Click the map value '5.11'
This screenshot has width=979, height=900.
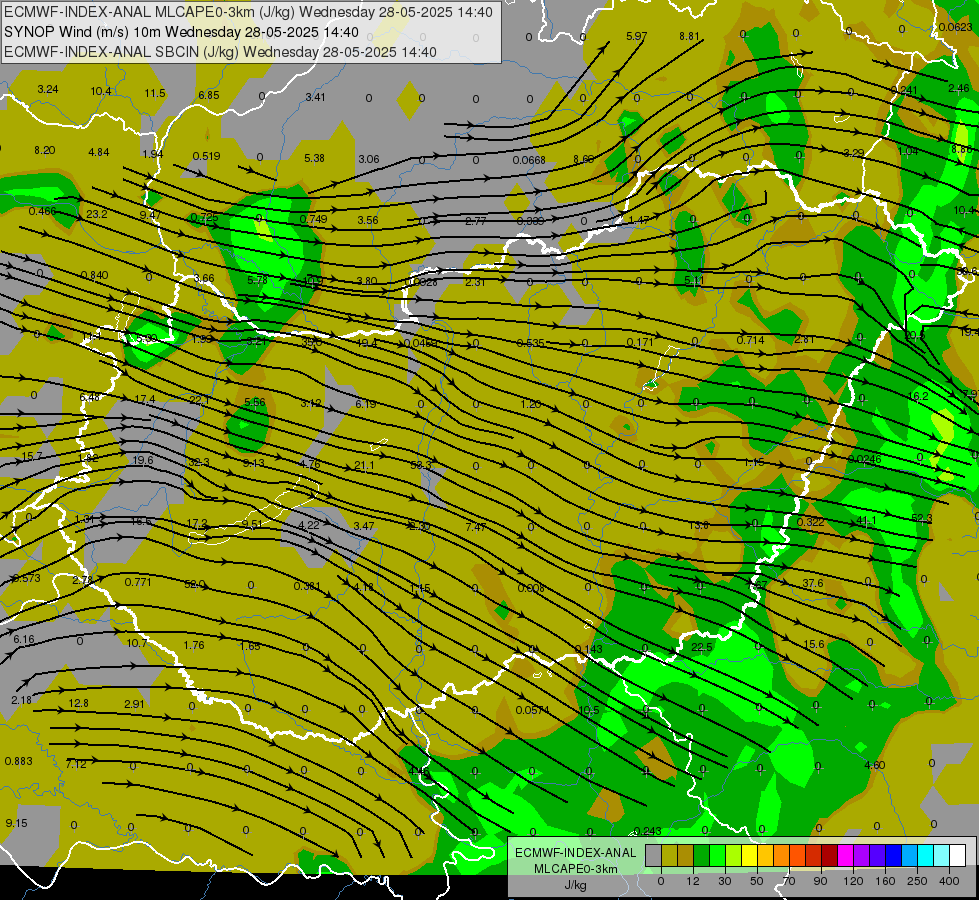coord(694,280)
